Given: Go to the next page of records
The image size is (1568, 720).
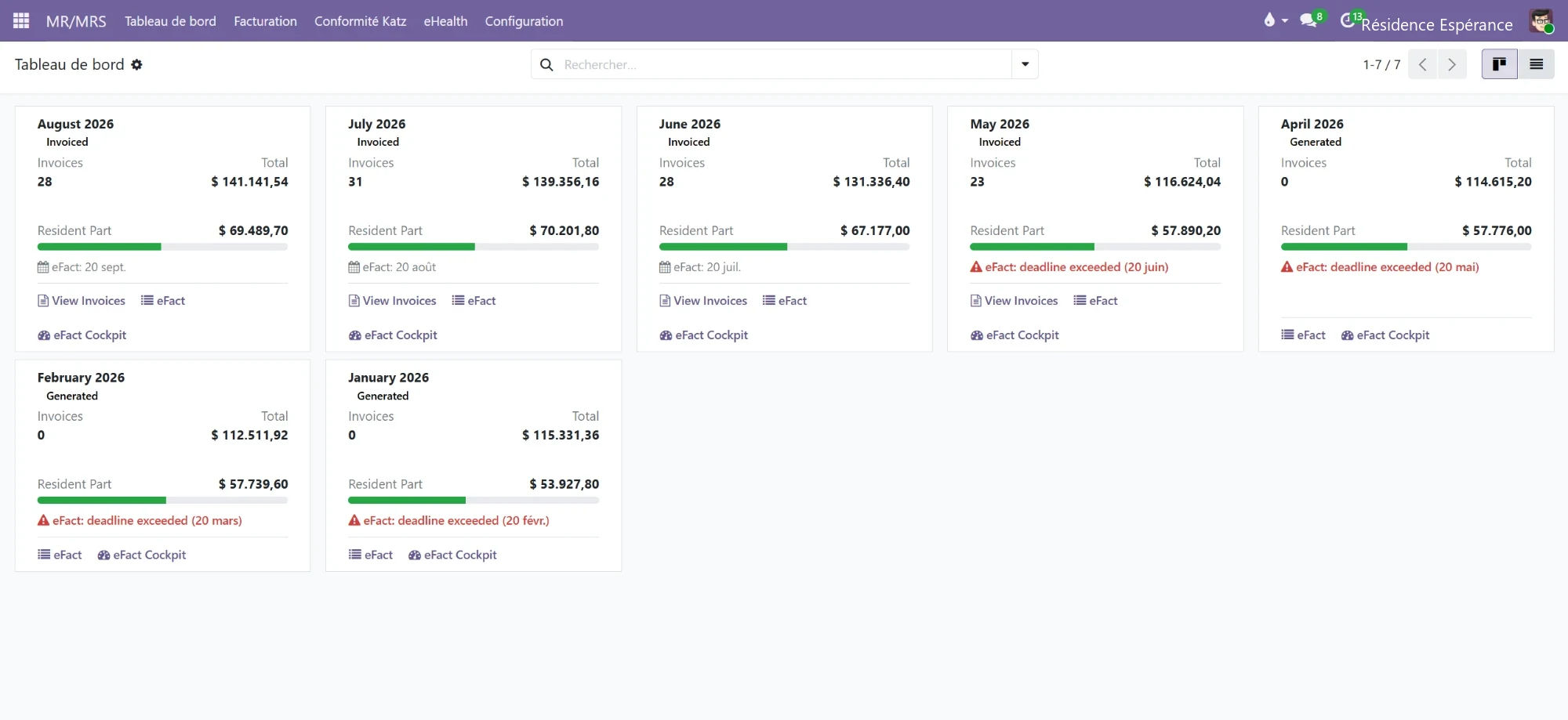Looking at the screenshot, I should click(1452, 64).
